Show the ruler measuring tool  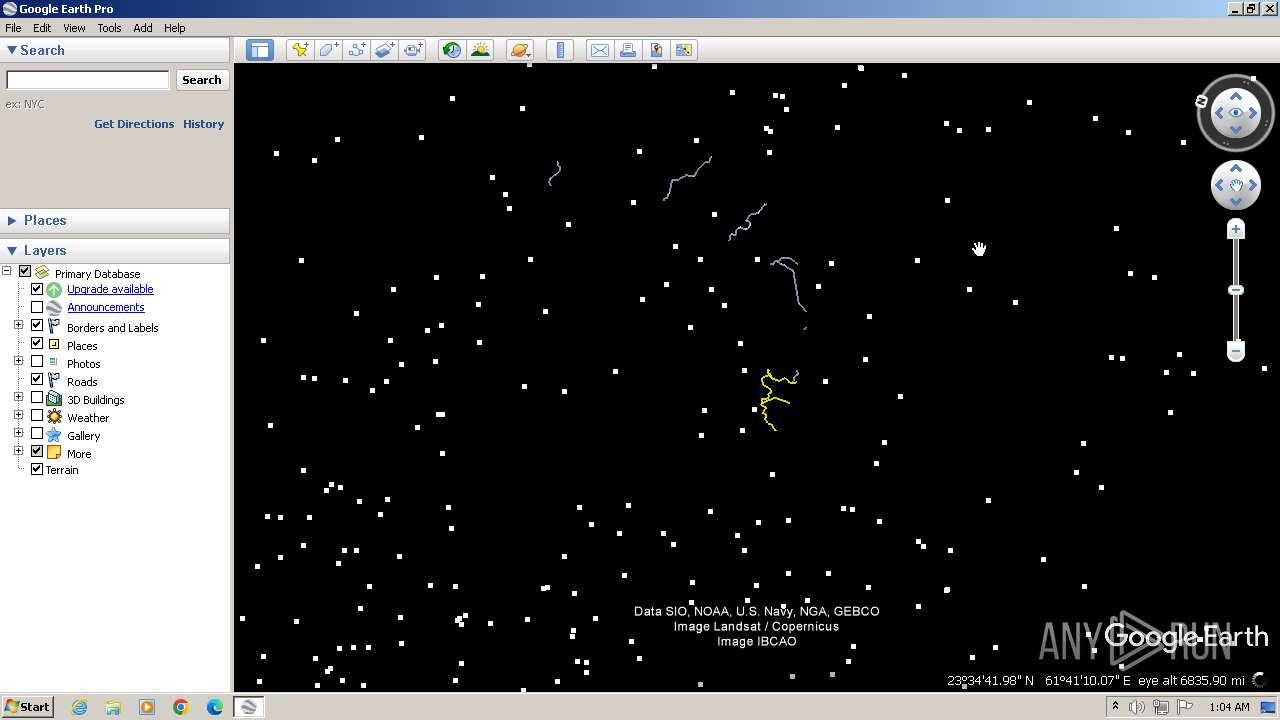pos(560,50)
